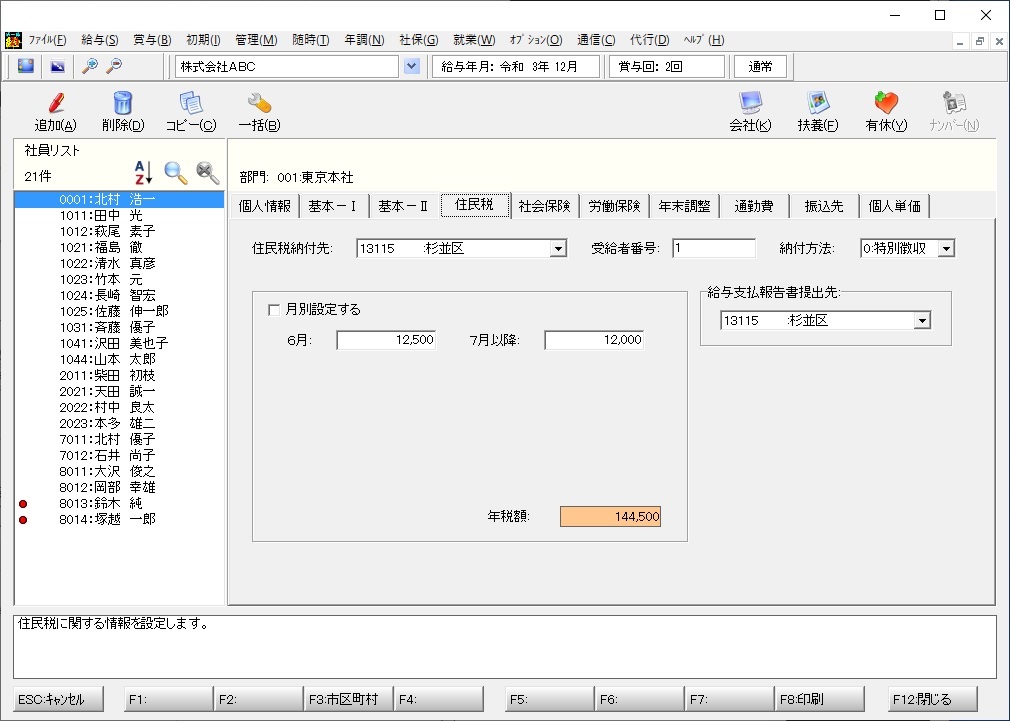
Task: Click the zoom-out magnifier toolbar icon
Action: pos(114,66)
